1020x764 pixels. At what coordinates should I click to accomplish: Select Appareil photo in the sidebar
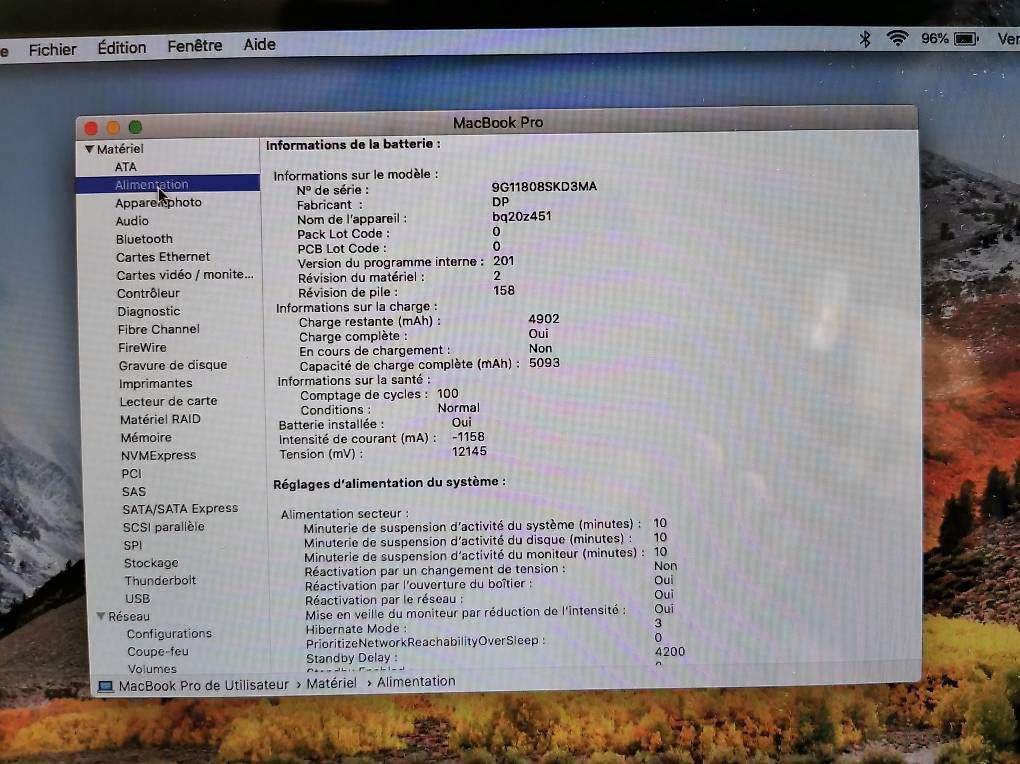(158, 202)
